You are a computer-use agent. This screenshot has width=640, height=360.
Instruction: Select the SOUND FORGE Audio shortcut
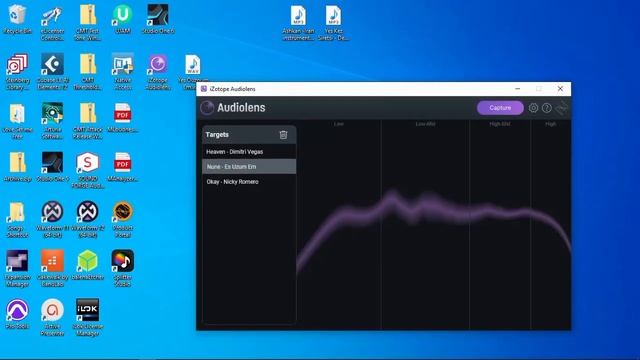87,171
